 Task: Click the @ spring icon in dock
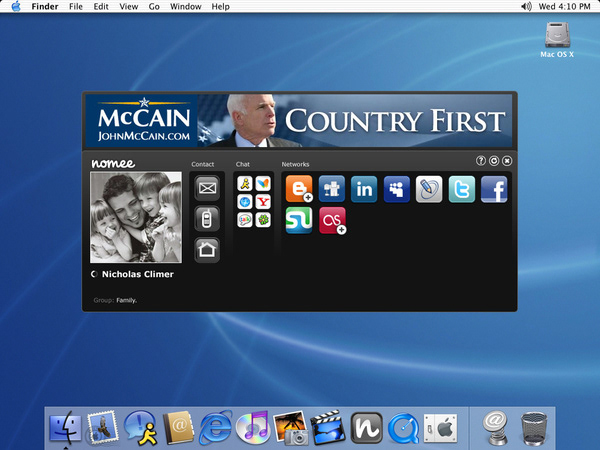(495, 427)
